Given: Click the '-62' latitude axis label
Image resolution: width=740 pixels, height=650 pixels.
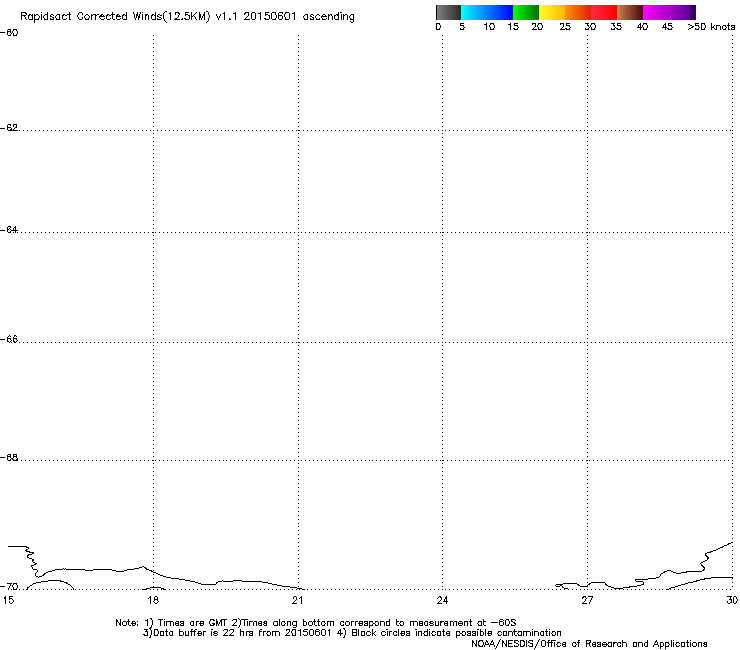Looking at the screenshot, I should click(x=9, y=128).
